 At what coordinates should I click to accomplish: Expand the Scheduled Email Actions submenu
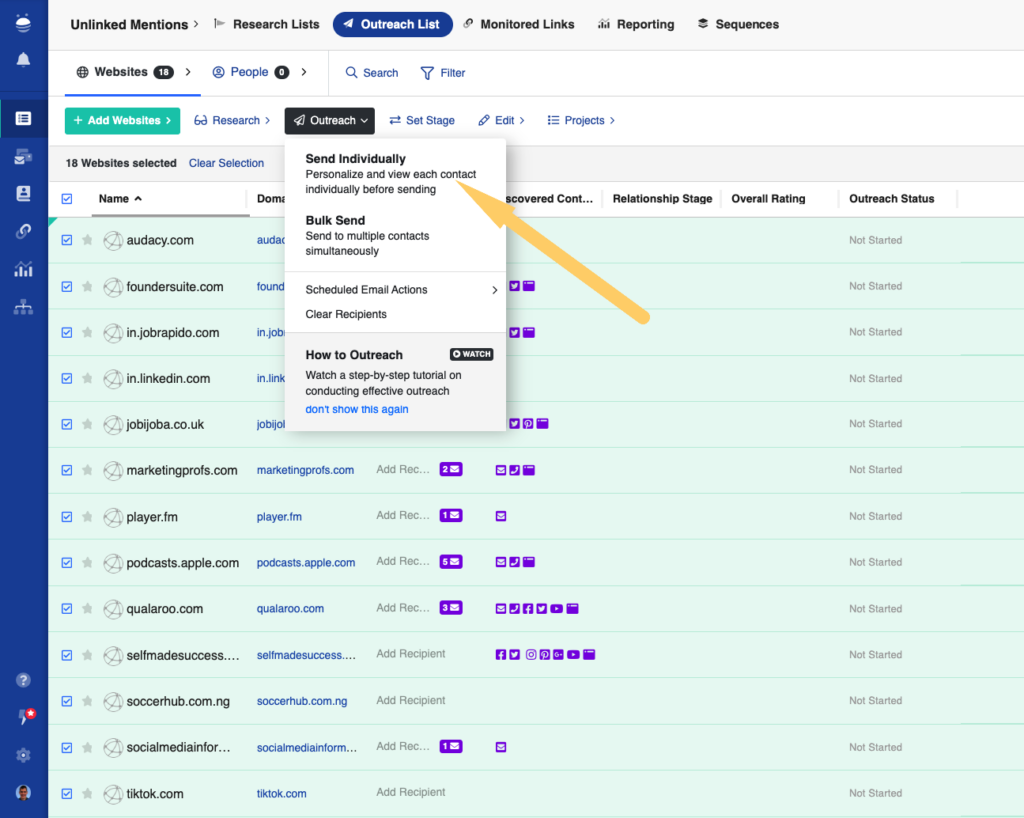click(x=400, y=290)
